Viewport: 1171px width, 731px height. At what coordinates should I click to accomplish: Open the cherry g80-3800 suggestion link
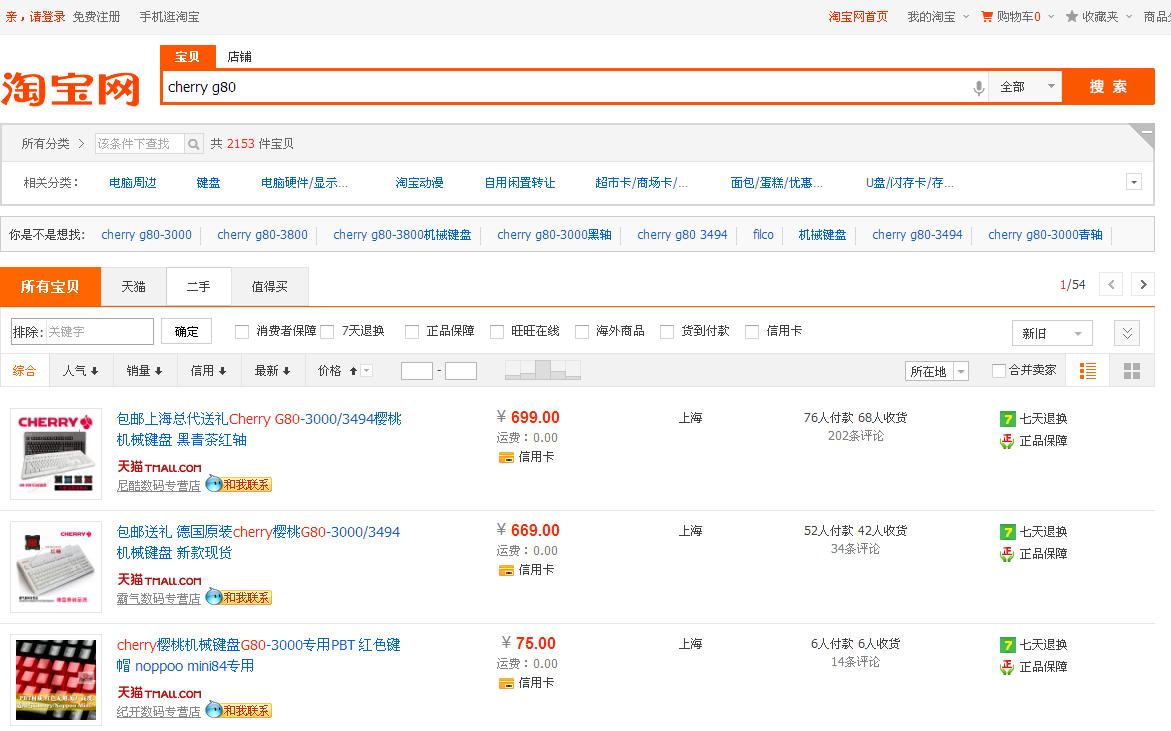262,235
